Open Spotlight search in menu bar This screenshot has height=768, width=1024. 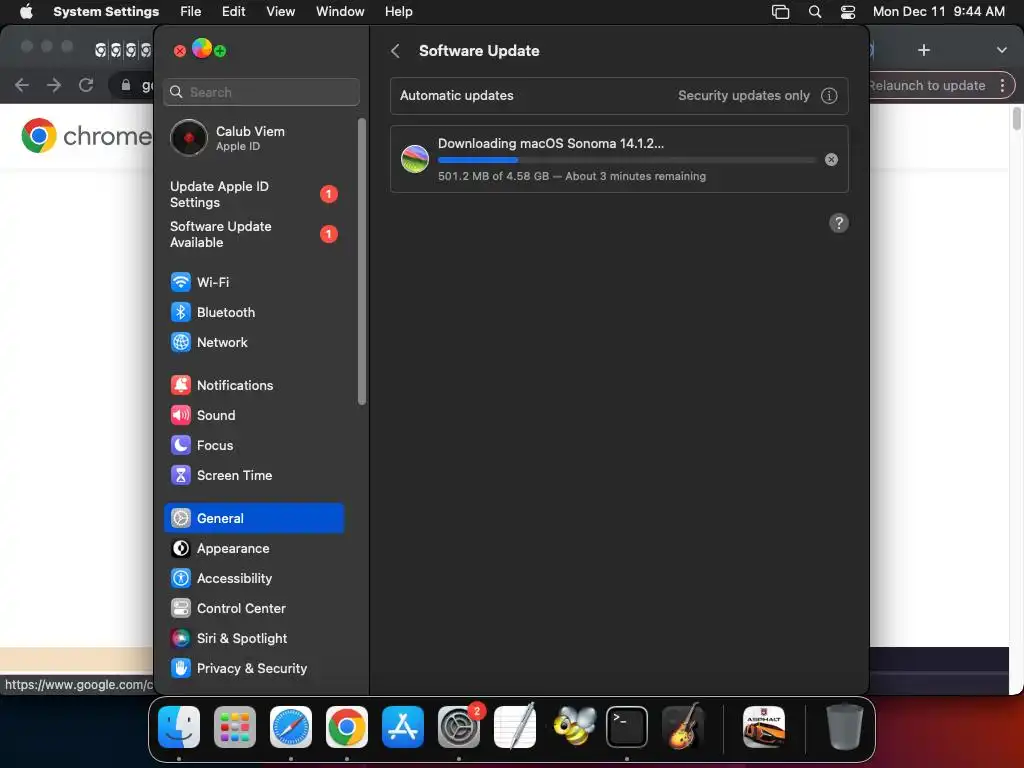click(x=815, y=12)
